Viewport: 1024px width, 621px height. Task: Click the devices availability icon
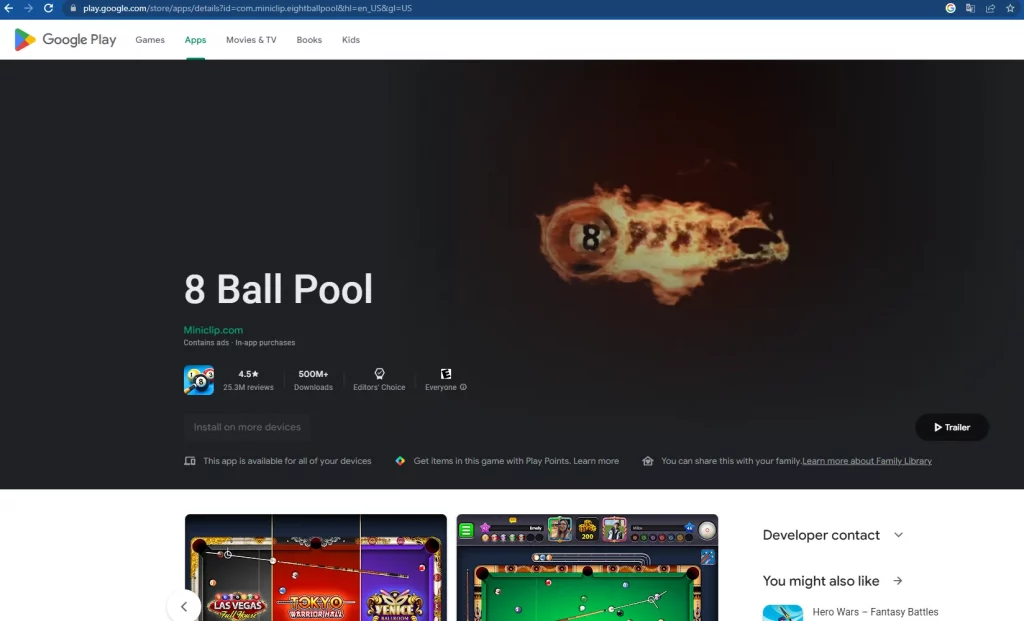(x=190, y=461)
